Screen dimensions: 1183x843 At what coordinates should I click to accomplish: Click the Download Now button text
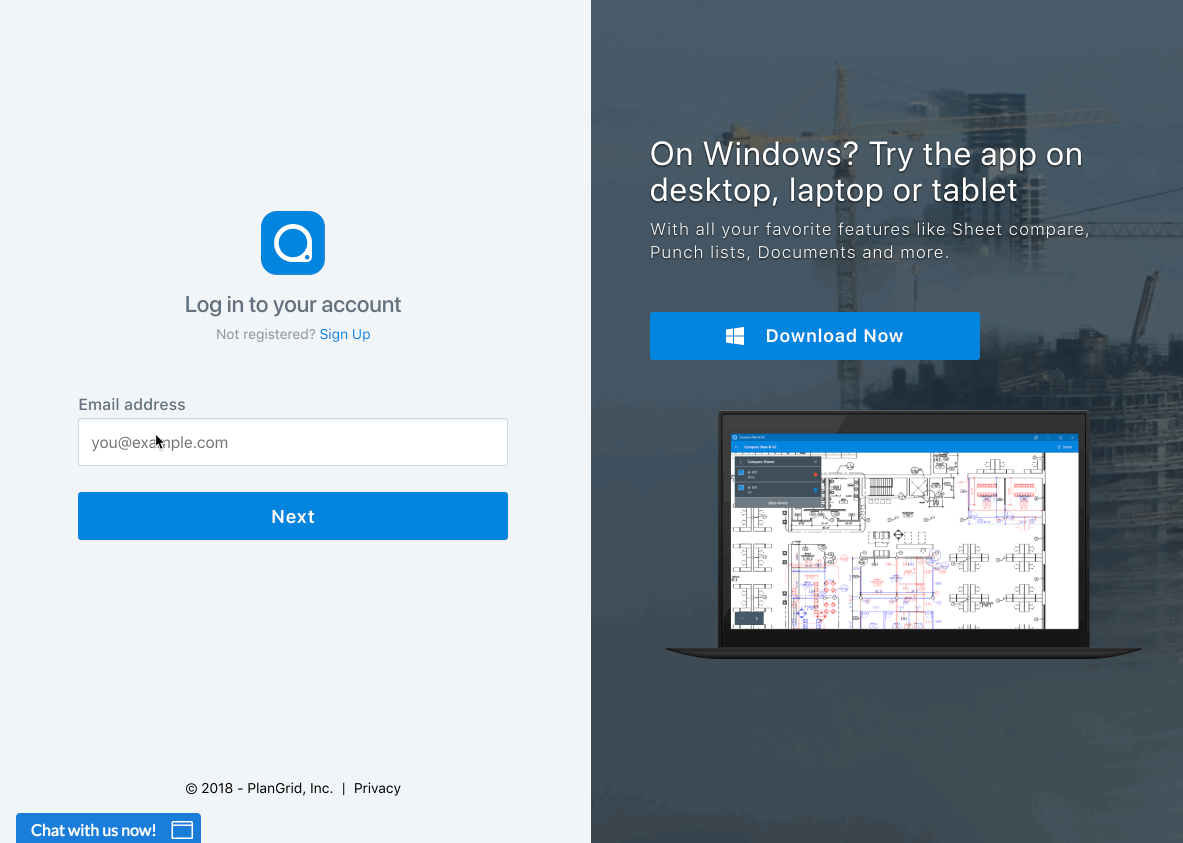[834, 336]
